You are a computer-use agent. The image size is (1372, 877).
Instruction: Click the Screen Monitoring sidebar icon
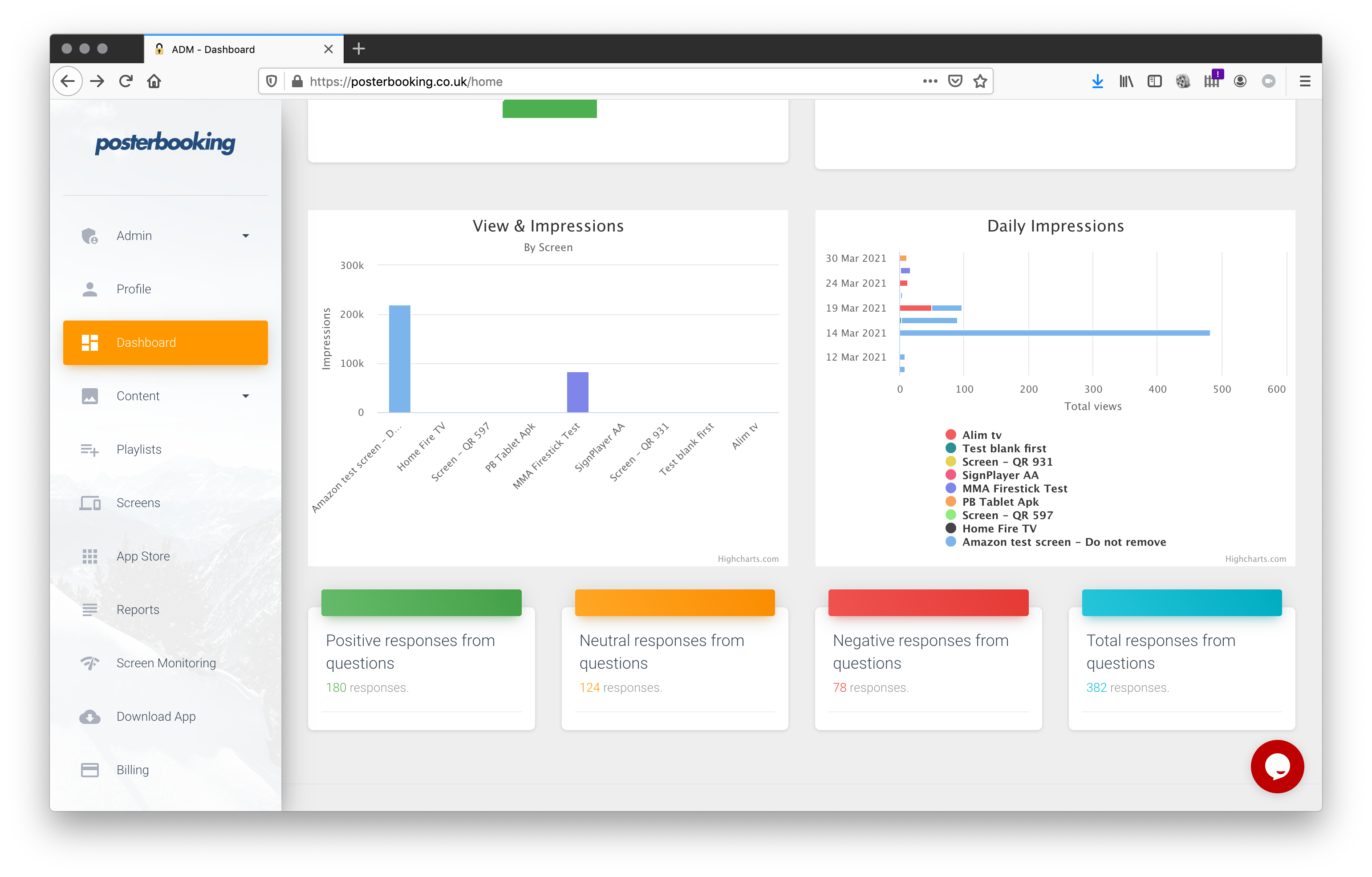click(x=89, y=663)
